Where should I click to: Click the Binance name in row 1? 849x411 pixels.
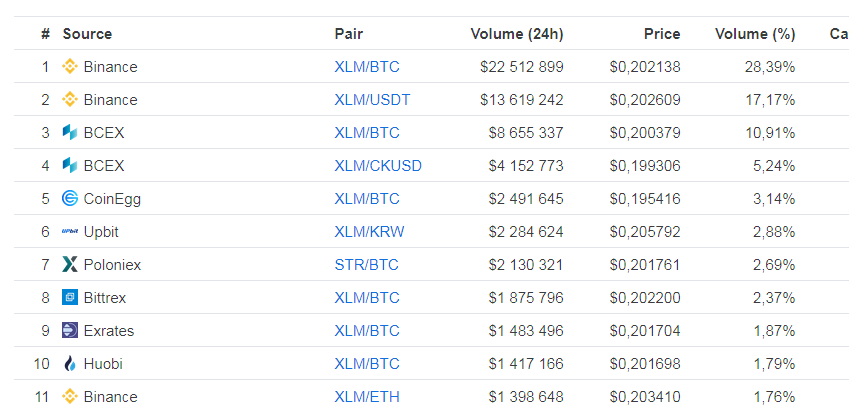[x=110, y=67]
